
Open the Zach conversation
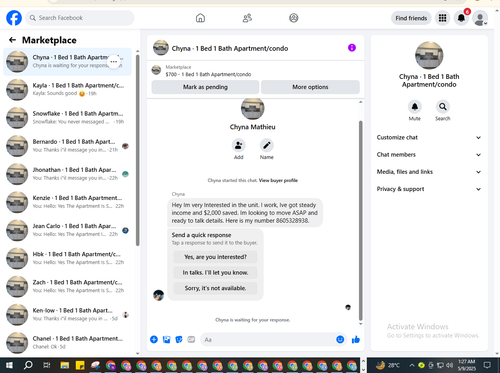click(67, 286)
